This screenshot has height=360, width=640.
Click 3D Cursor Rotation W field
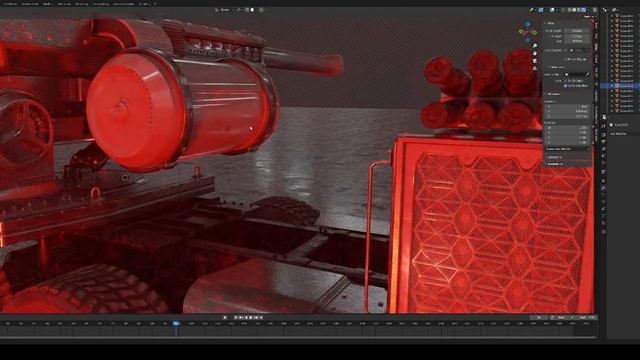coord(567,128)
